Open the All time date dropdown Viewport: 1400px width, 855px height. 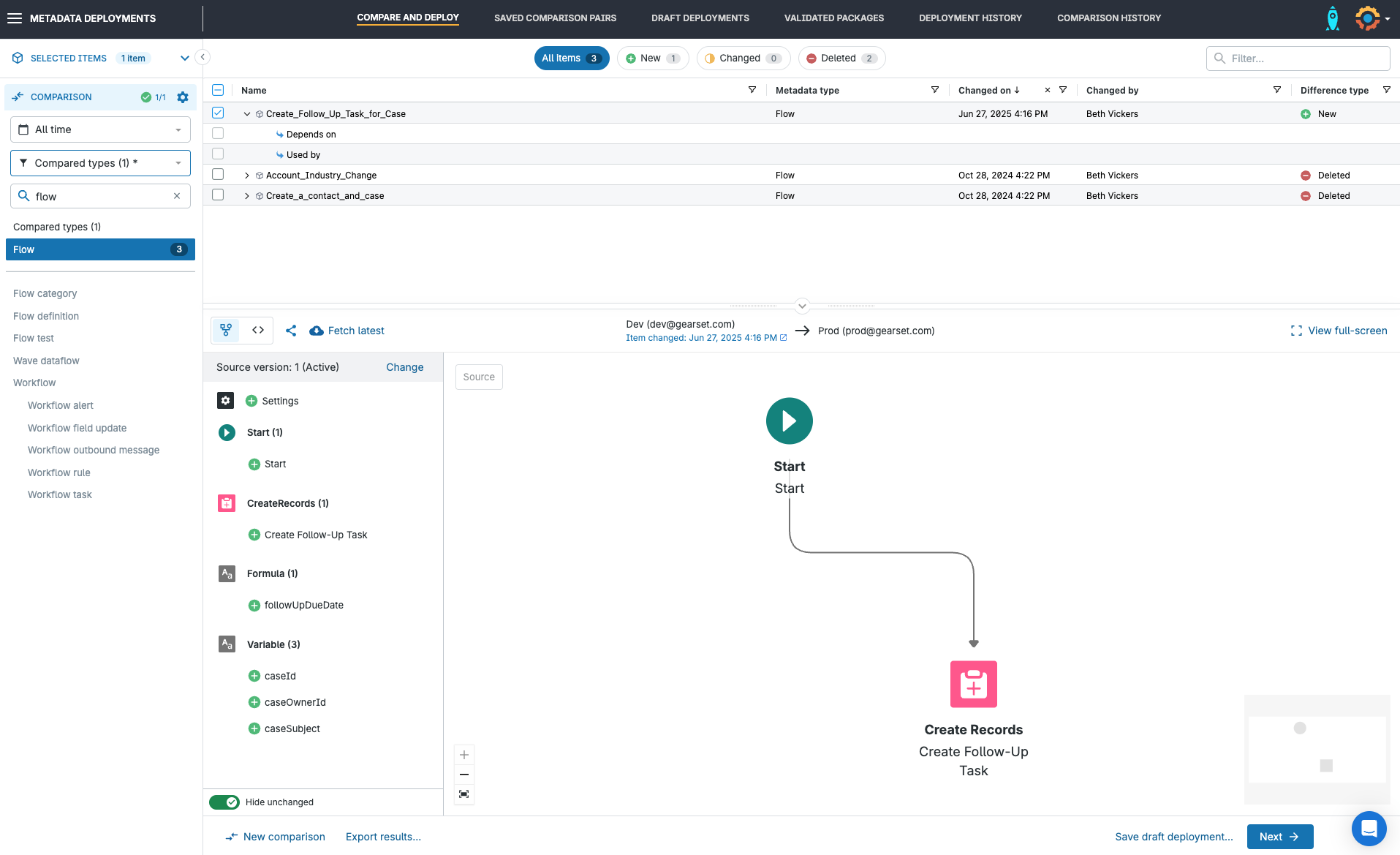tap(100, 129)
